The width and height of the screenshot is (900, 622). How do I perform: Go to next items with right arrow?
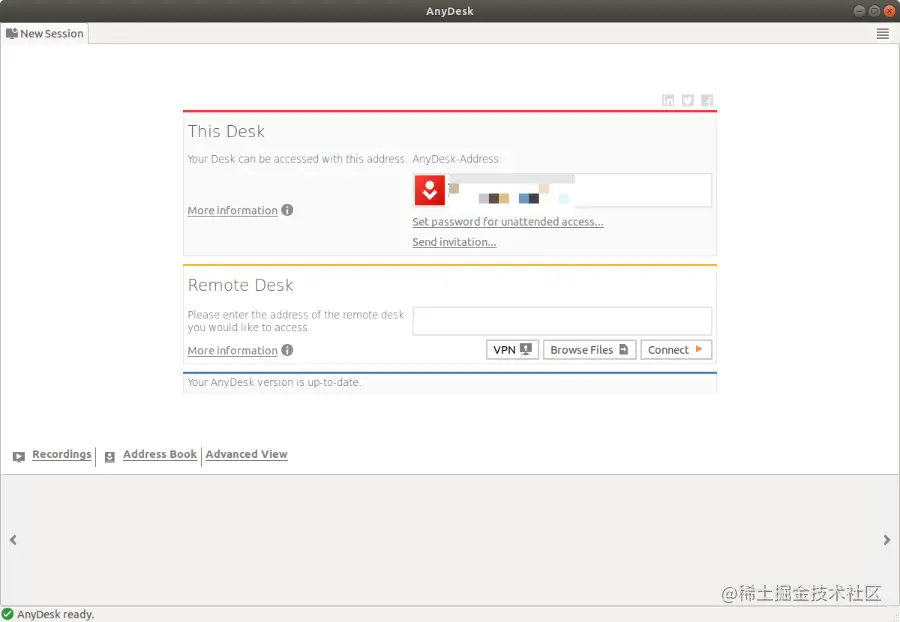click(x=887, y=540)
